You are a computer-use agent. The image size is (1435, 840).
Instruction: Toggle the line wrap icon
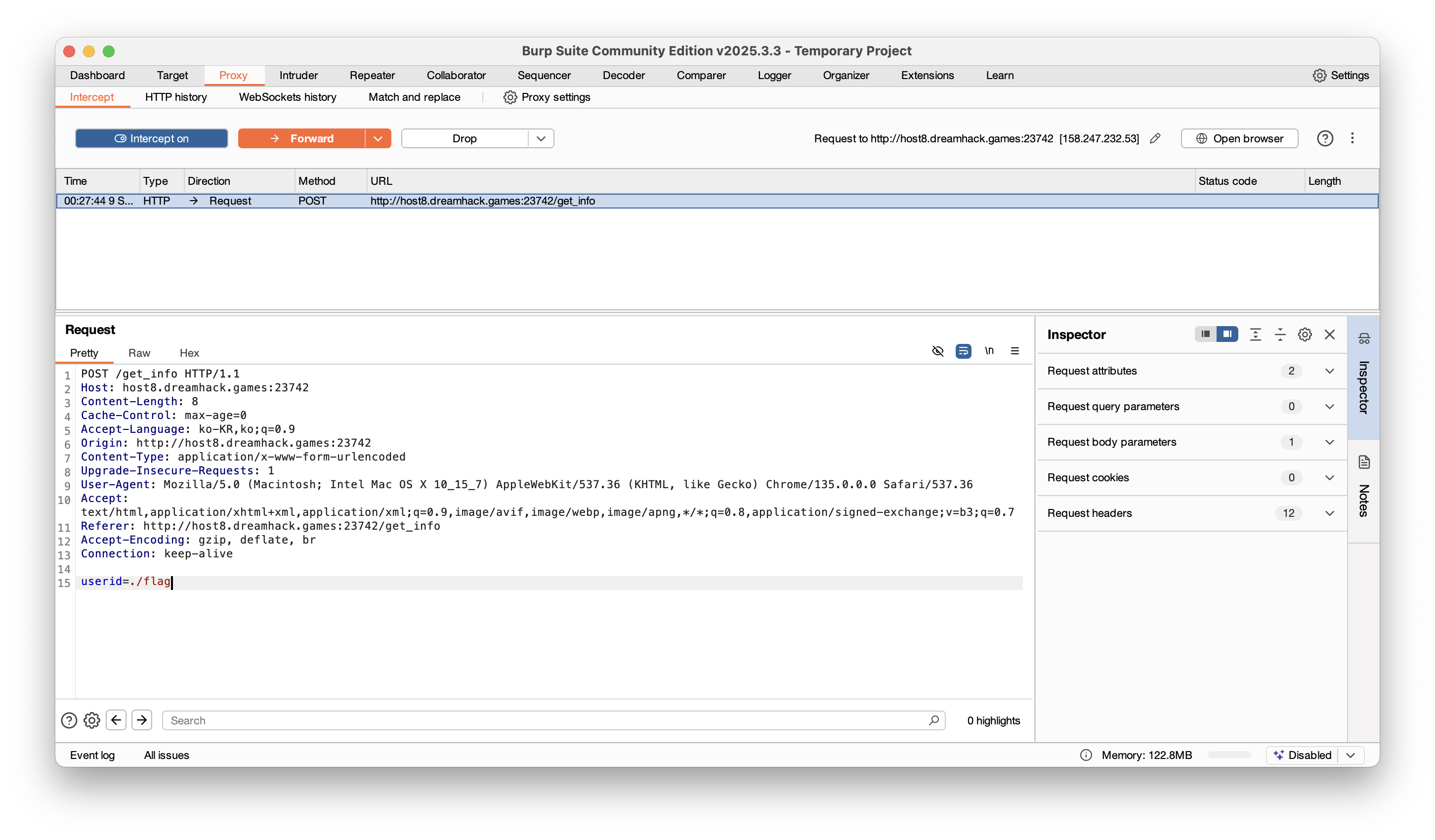click(963, 351)
